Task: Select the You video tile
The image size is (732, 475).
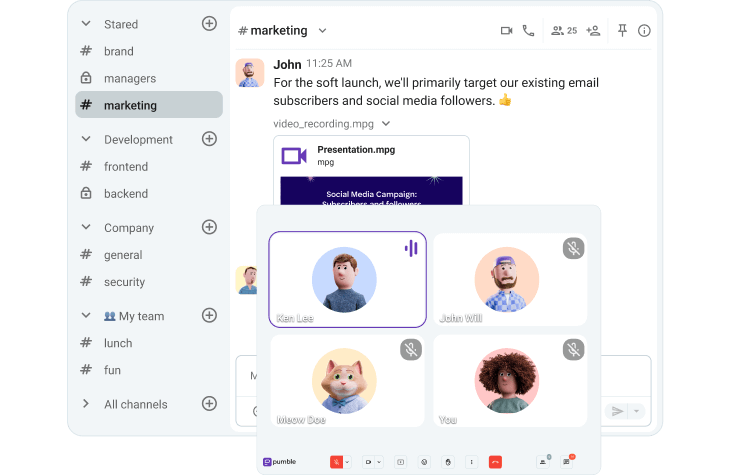Action: 510,381
